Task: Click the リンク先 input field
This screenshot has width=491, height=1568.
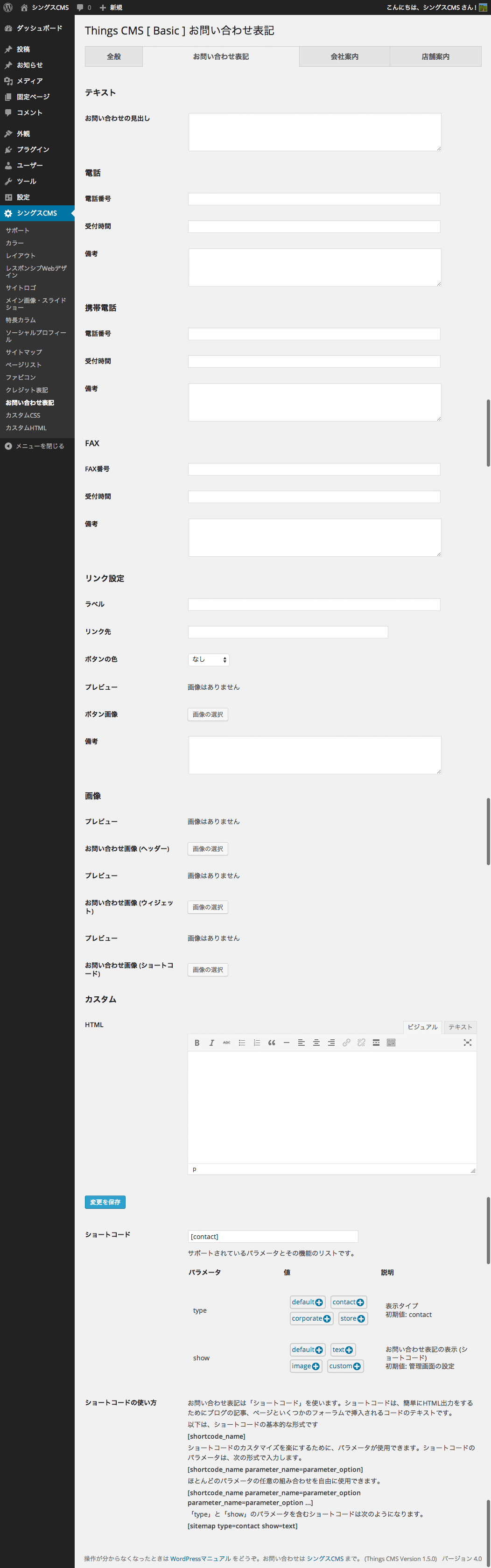Action: (x=288, y=632)
